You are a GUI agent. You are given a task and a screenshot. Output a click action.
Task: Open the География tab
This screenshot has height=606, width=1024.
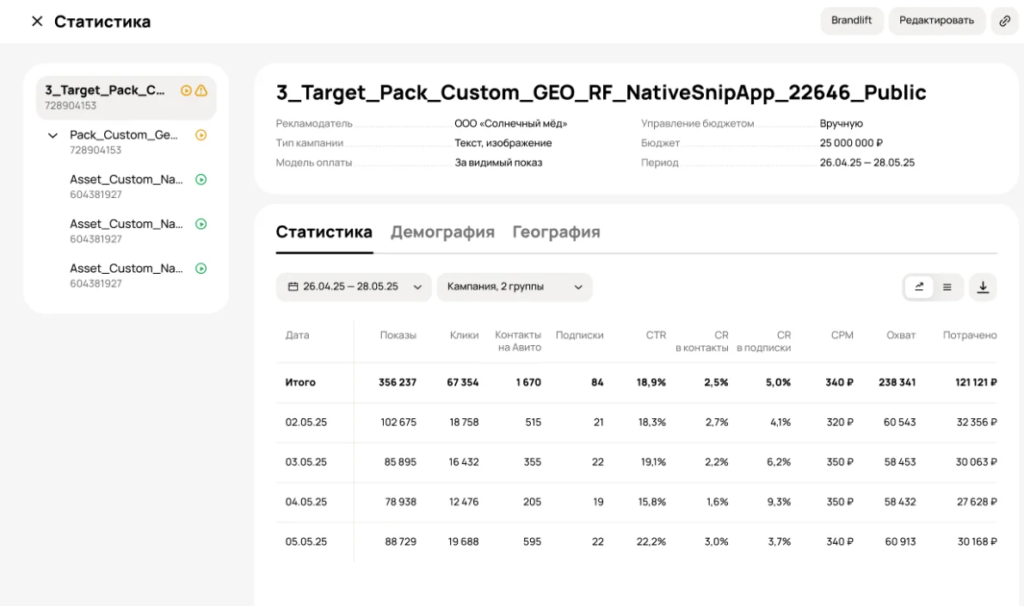[x=556, y=231]
